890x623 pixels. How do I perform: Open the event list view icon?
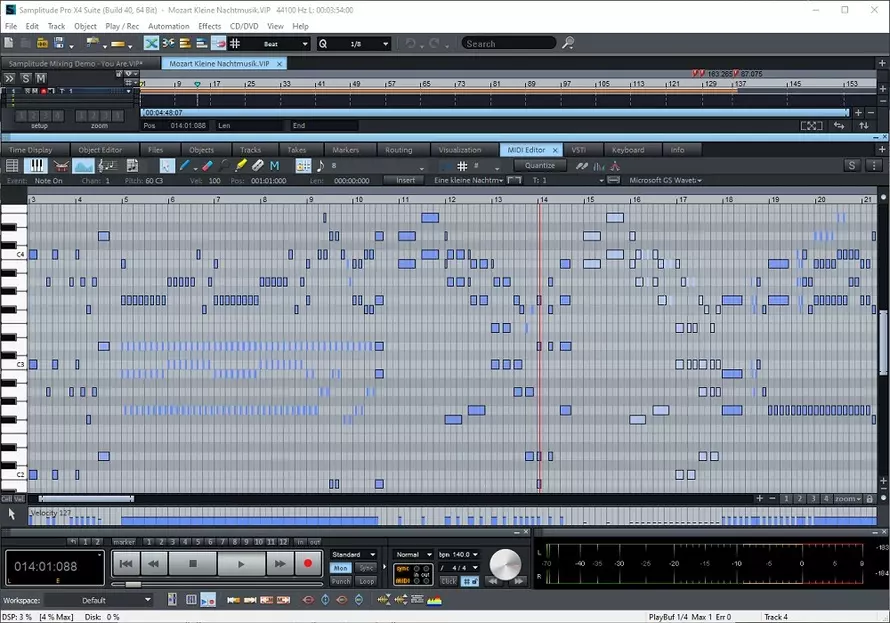click(x=12, y=166)
